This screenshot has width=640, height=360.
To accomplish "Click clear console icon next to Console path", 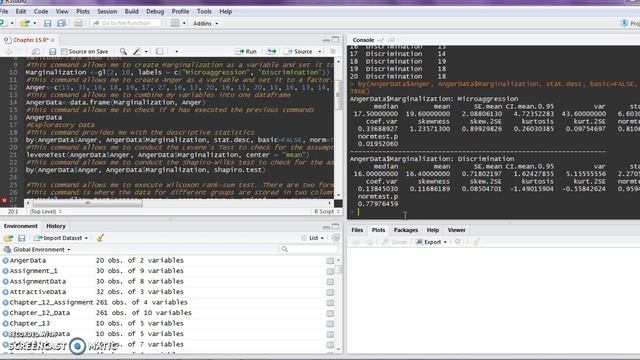I will (391, 40).
